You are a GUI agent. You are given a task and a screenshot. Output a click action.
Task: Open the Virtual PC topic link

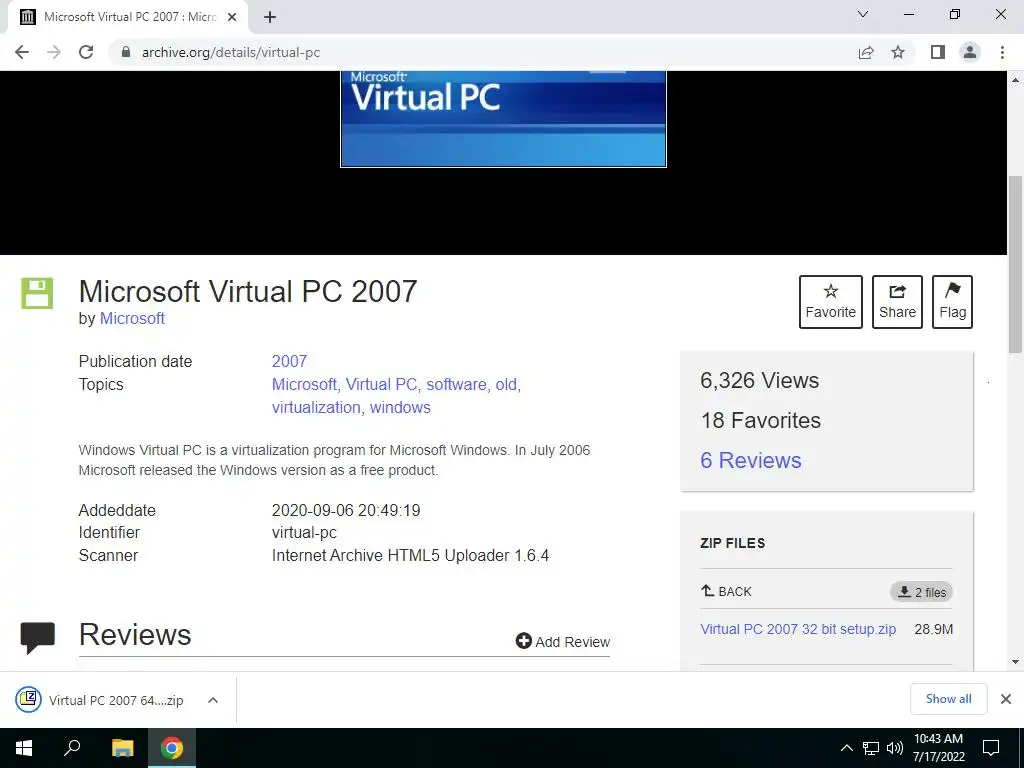(x=381, y=384)
